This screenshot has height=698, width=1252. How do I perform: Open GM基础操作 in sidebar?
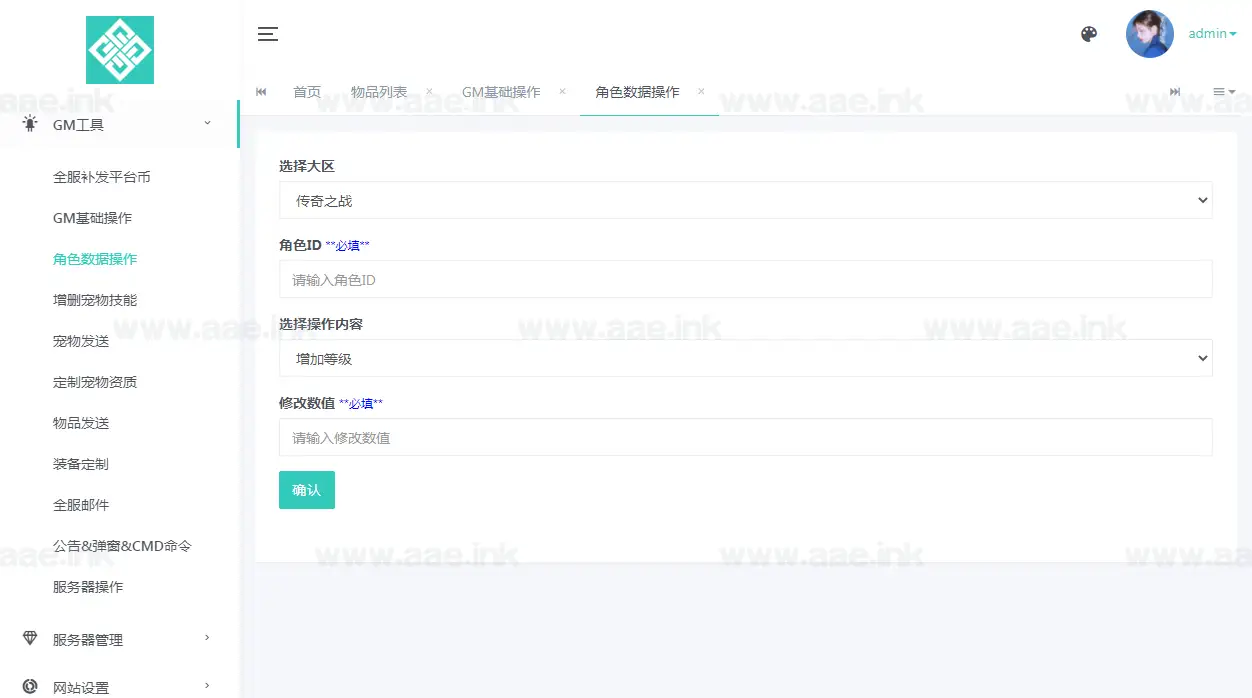[x=92, y=218]
